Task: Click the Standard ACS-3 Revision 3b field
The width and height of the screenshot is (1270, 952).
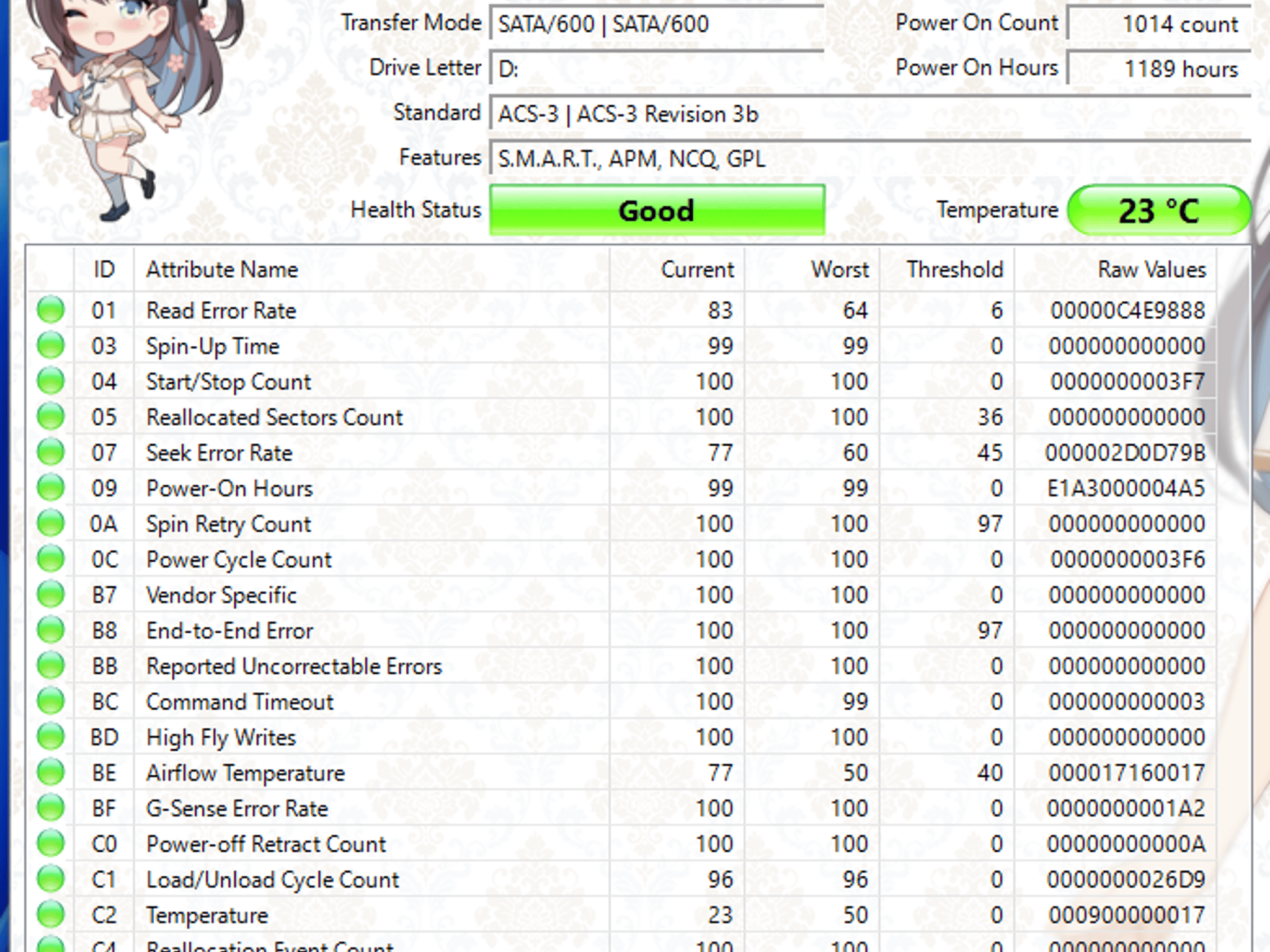Action: tap(870, 114)
